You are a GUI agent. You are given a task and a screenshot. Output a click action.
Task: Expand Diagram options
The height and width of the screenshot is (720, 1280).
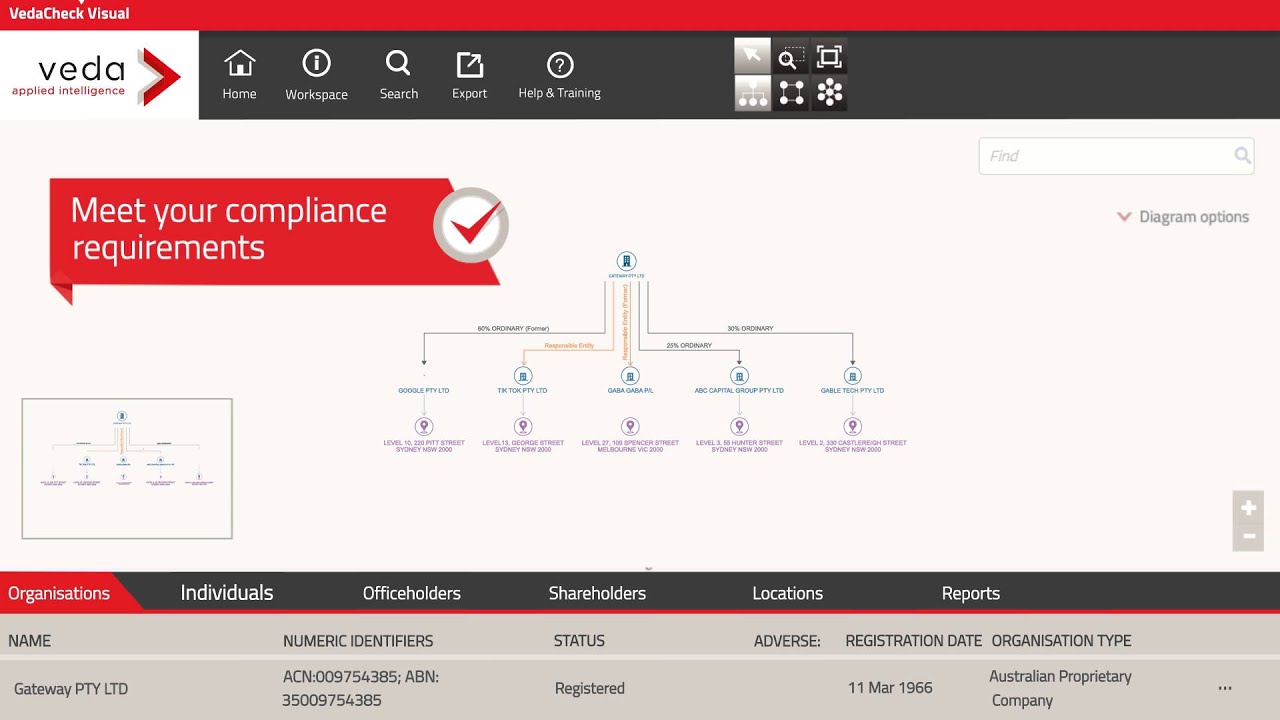[1183, 216]
